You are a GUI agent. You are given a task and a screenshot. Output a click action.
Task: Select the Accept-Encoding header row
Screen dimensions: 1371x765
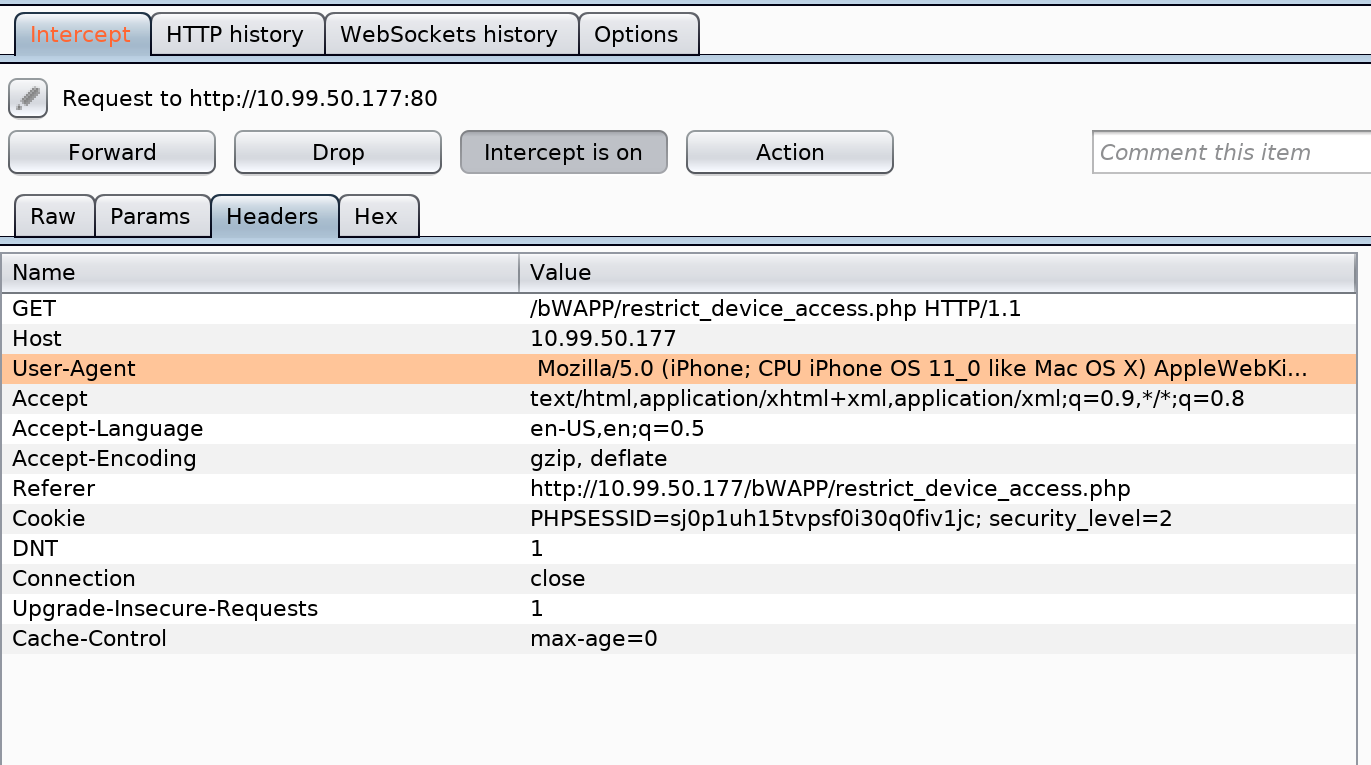(679, 458)
